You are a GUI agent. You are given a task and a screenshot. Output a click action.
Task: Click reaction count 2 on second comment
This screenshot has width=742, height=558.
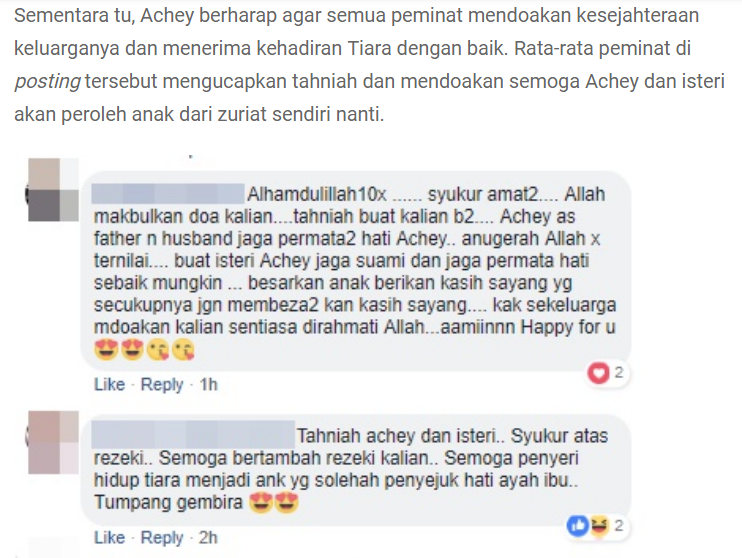point(618,526)
